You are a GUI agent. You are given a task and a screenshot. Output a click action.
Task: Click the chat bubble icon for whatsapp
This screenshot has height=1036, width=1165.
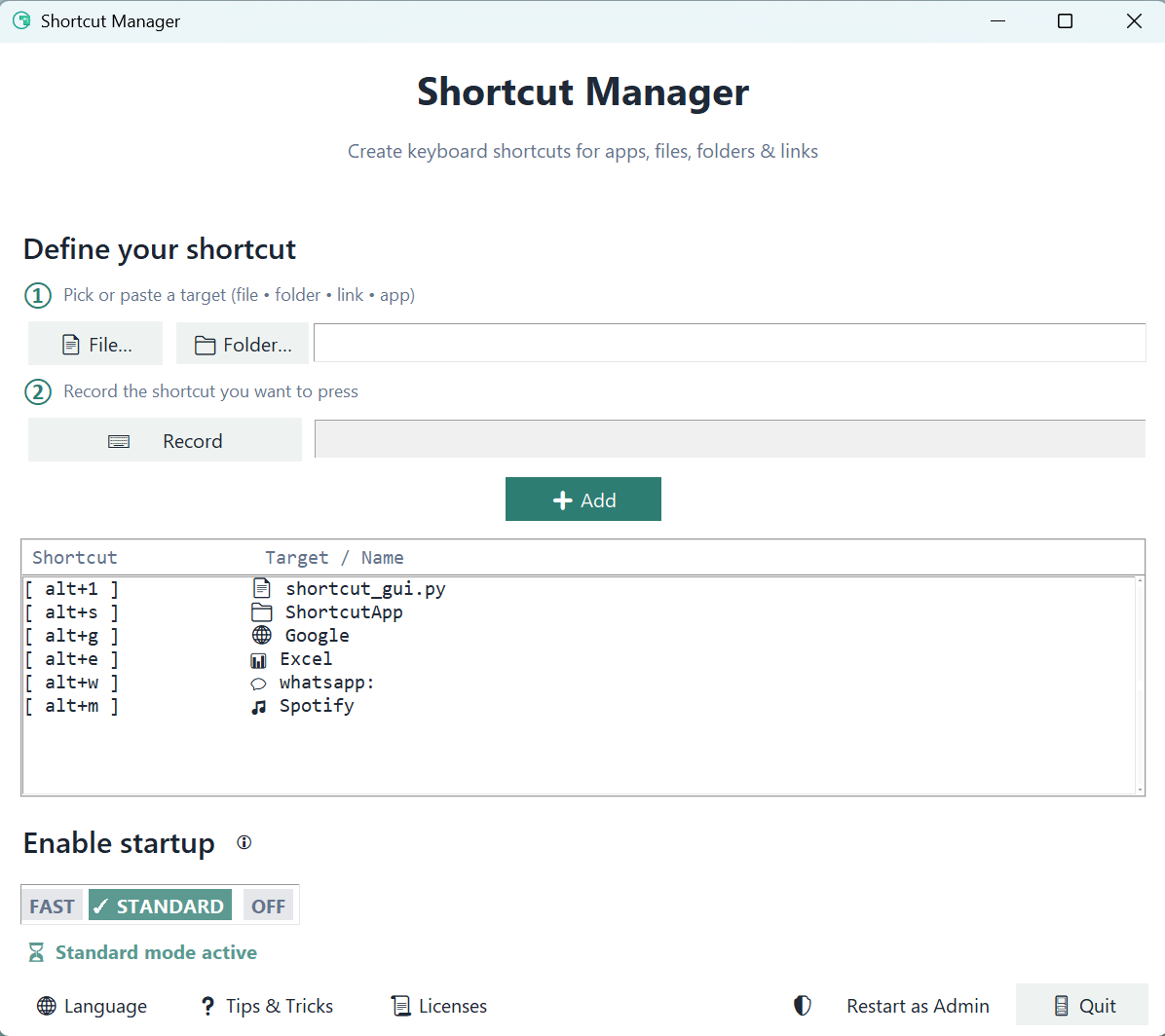tap(258, 684)
